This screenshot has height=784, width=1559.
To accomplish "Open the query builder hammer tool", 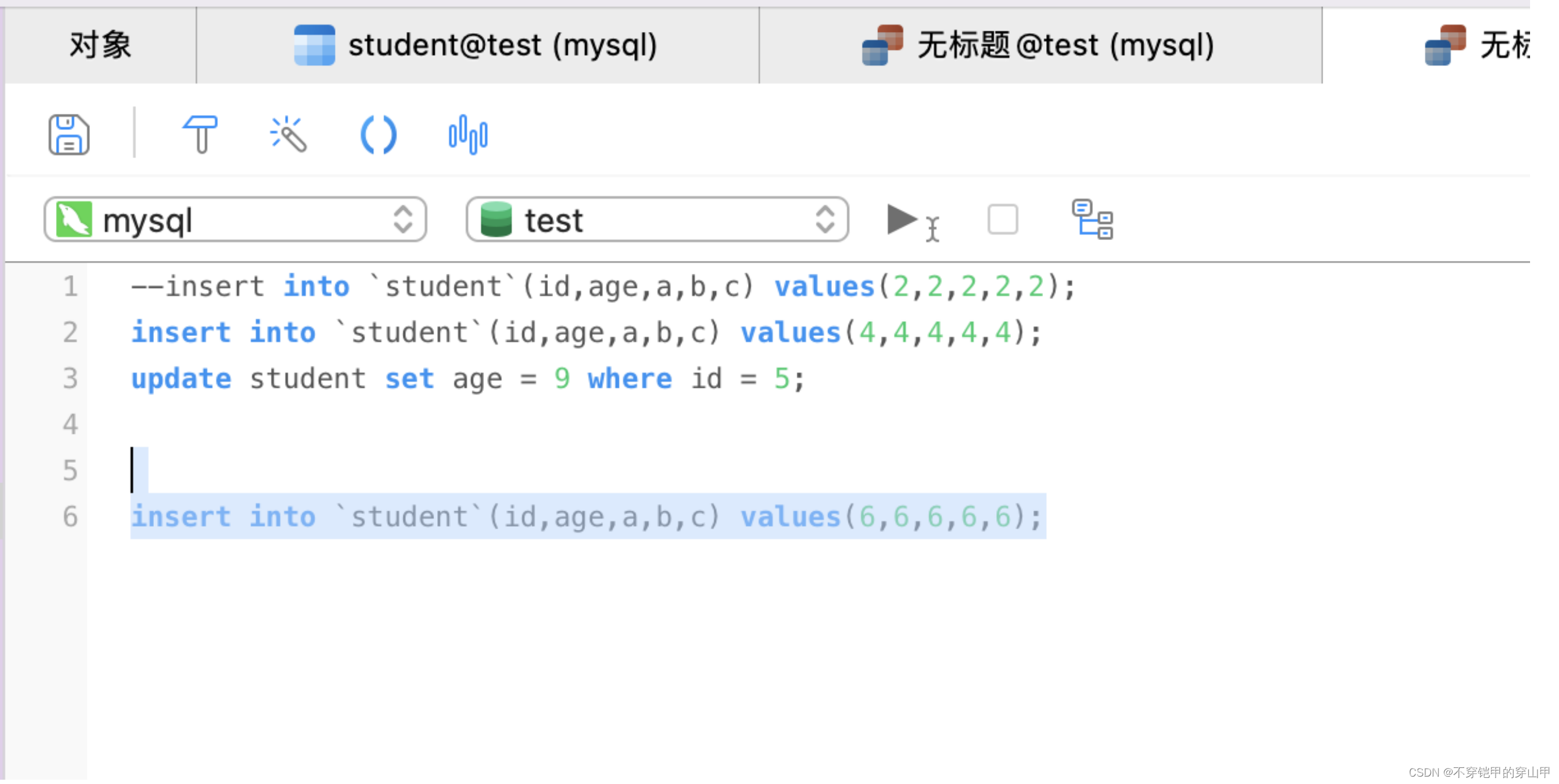I will pos(199,134).
